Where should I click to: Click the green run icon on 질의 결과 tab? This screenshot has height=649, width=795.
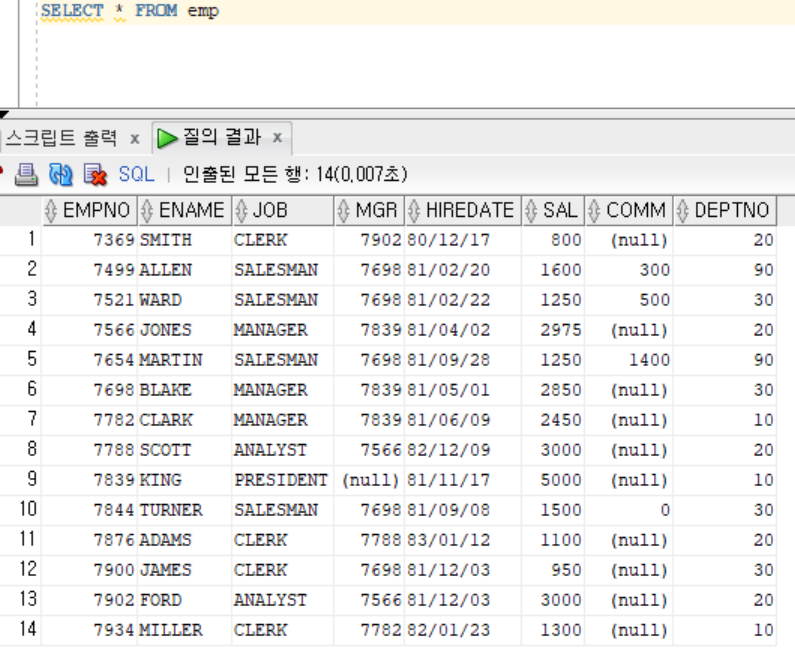(167, 137)
